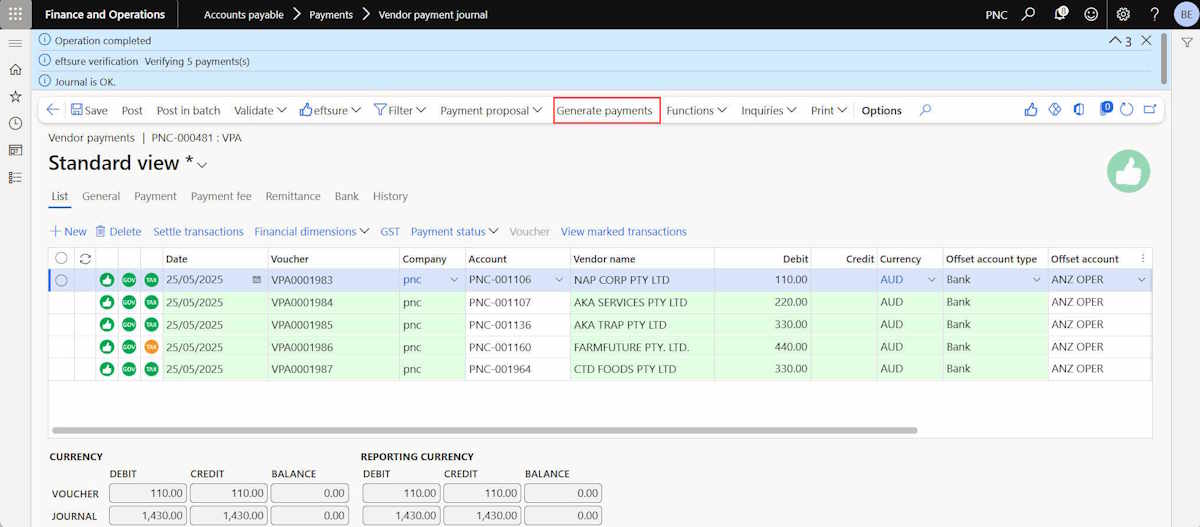
Task: Open Validate dropdown menu
Action: 260,110
